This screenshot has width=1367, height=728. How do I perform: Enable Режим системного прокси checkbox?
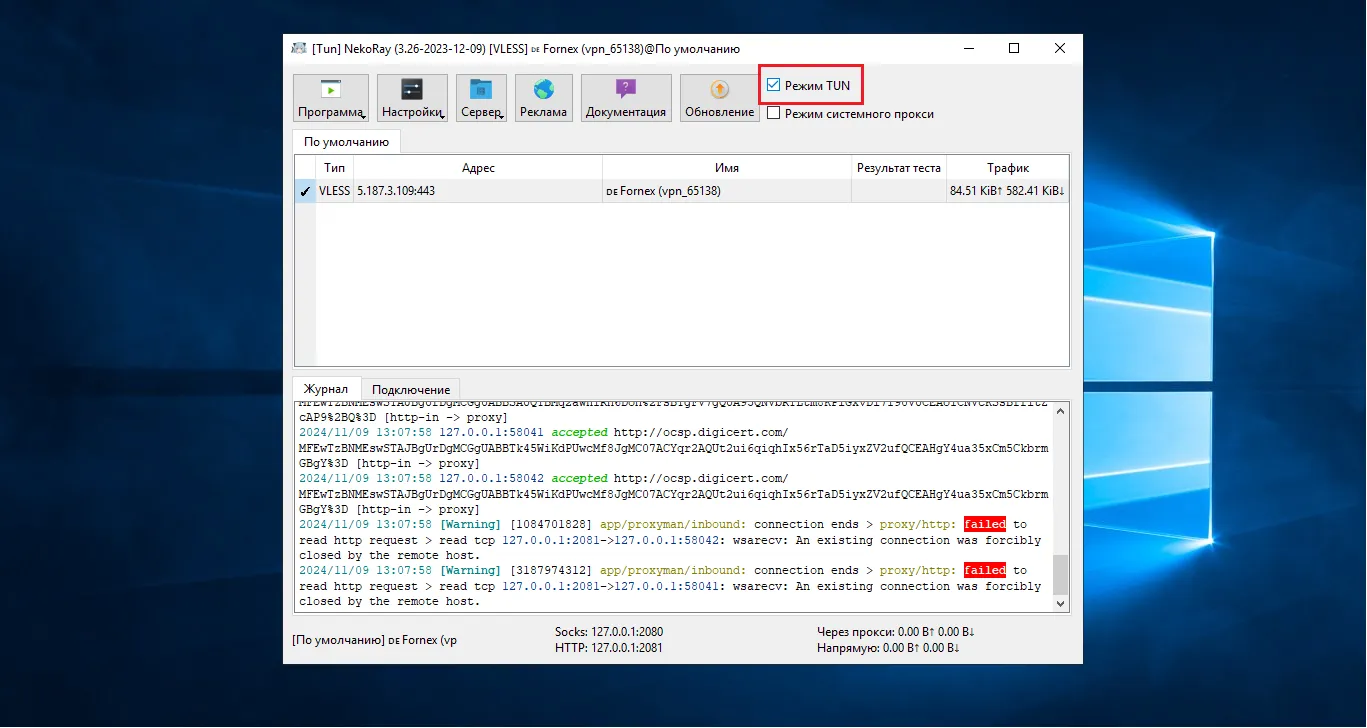click(774, 114)
